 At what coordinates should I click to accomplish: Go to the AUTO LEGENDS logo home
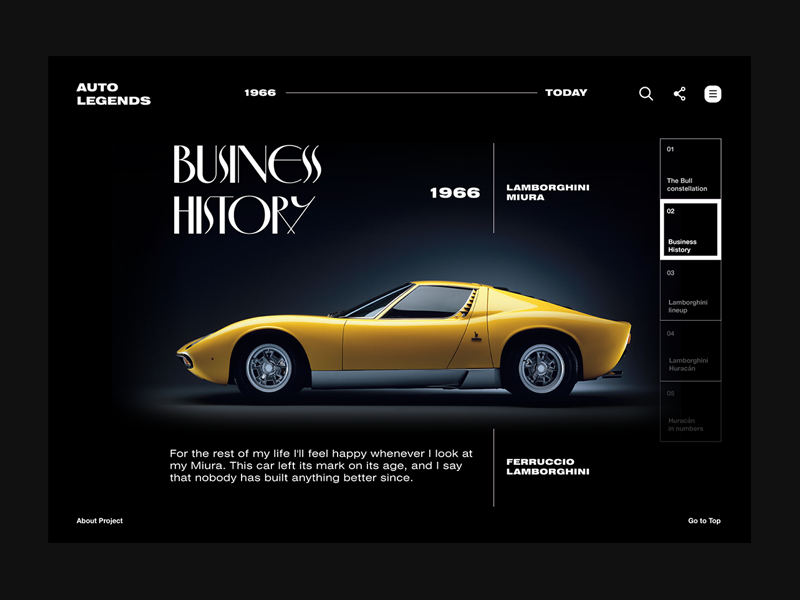[x=113, y=94]
